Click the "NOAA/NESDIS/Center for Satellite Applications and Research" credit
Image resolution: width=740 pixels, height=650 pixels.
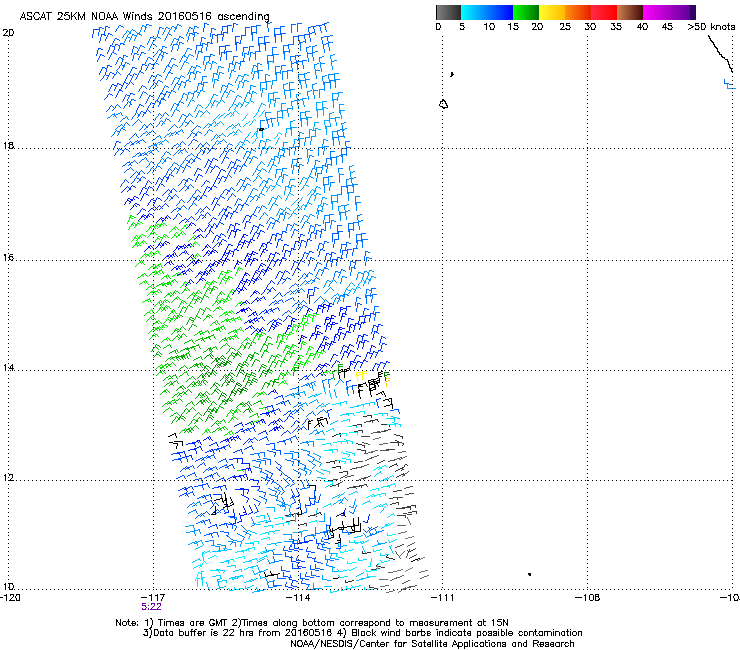coord(432,644)
